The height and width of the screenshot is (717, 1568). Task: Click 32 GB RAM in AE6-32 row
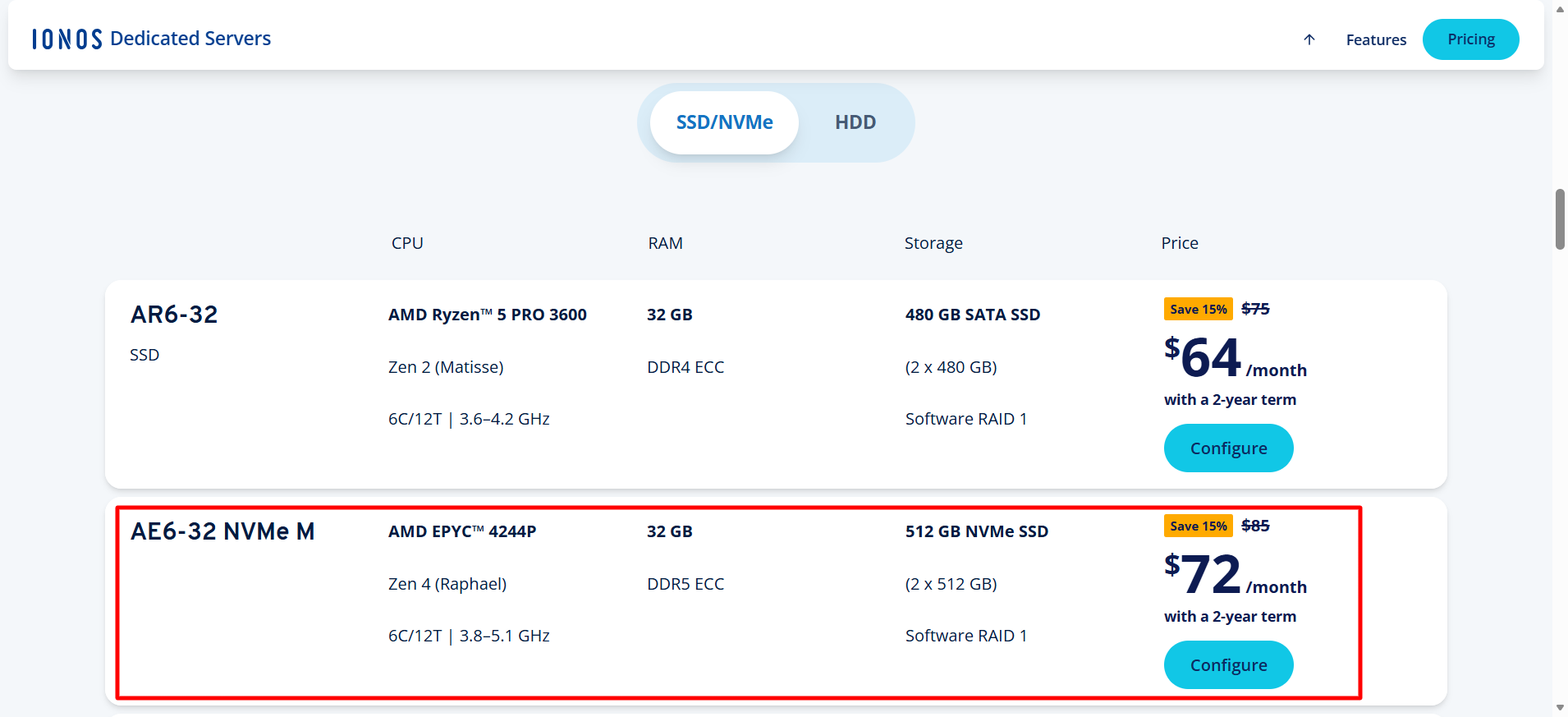[x=670, y=531]
